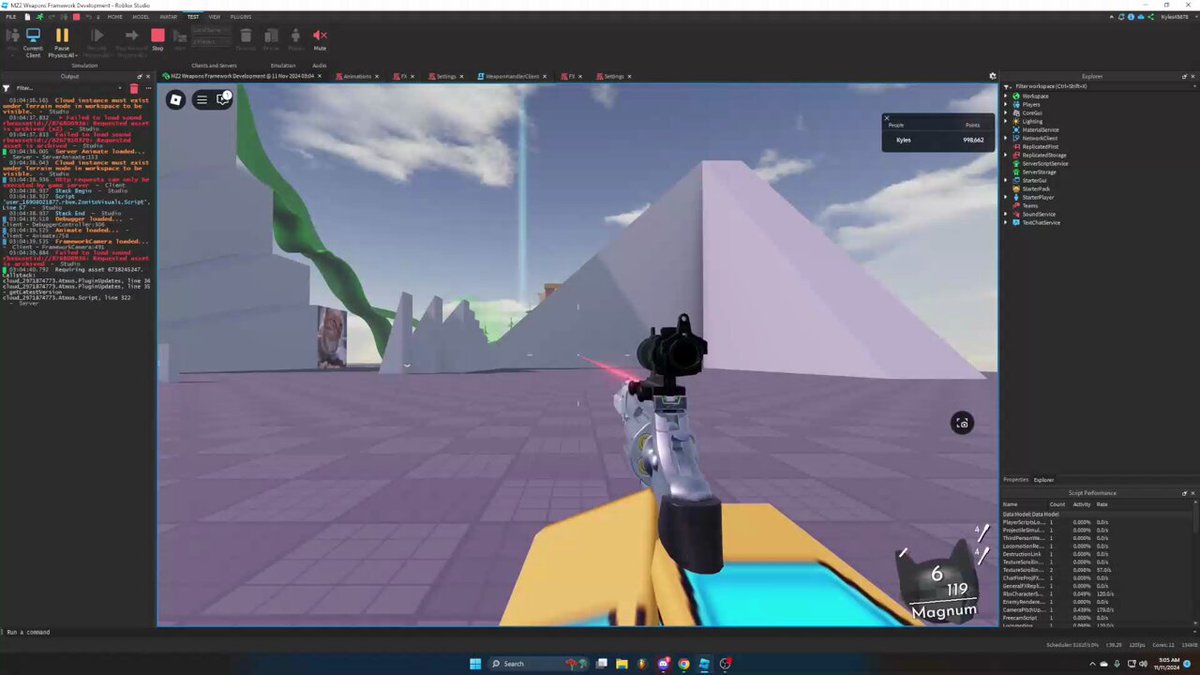
Task: Open Google Chrome from the Windows taskbar
Action: (684, 663)
